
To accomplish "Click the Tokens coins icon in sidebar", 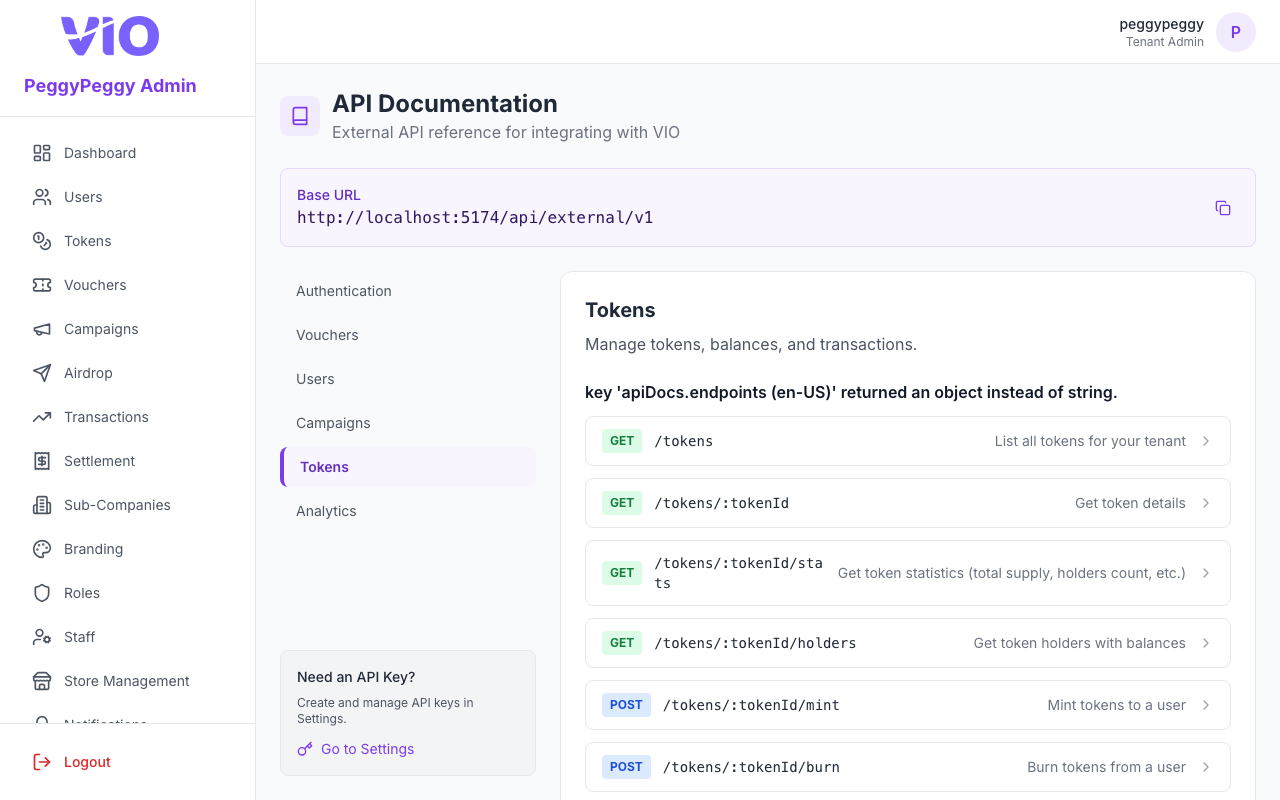I will pyautogui.click(x=42, y=241).
